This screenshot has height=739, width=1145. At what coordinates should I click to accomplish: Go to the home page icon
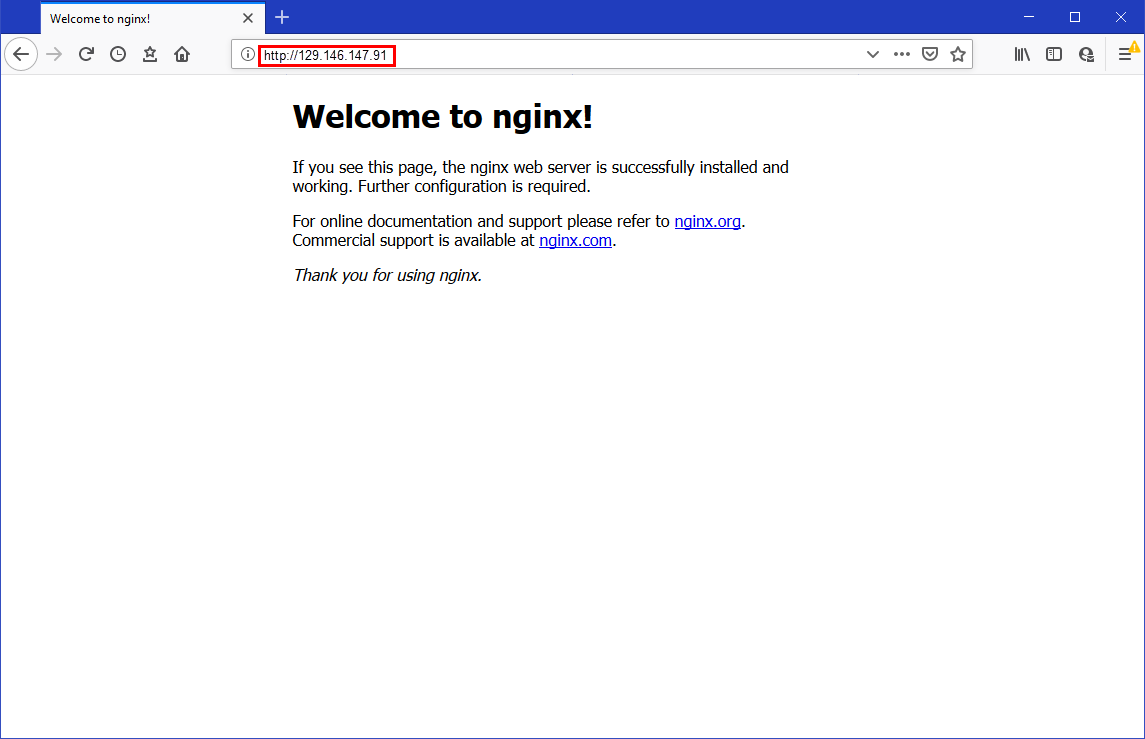coord(182,54)
